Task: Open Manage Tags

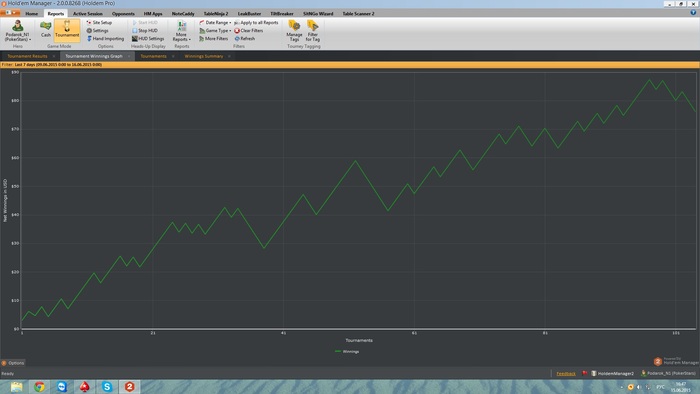Action: tap(294, 31)
